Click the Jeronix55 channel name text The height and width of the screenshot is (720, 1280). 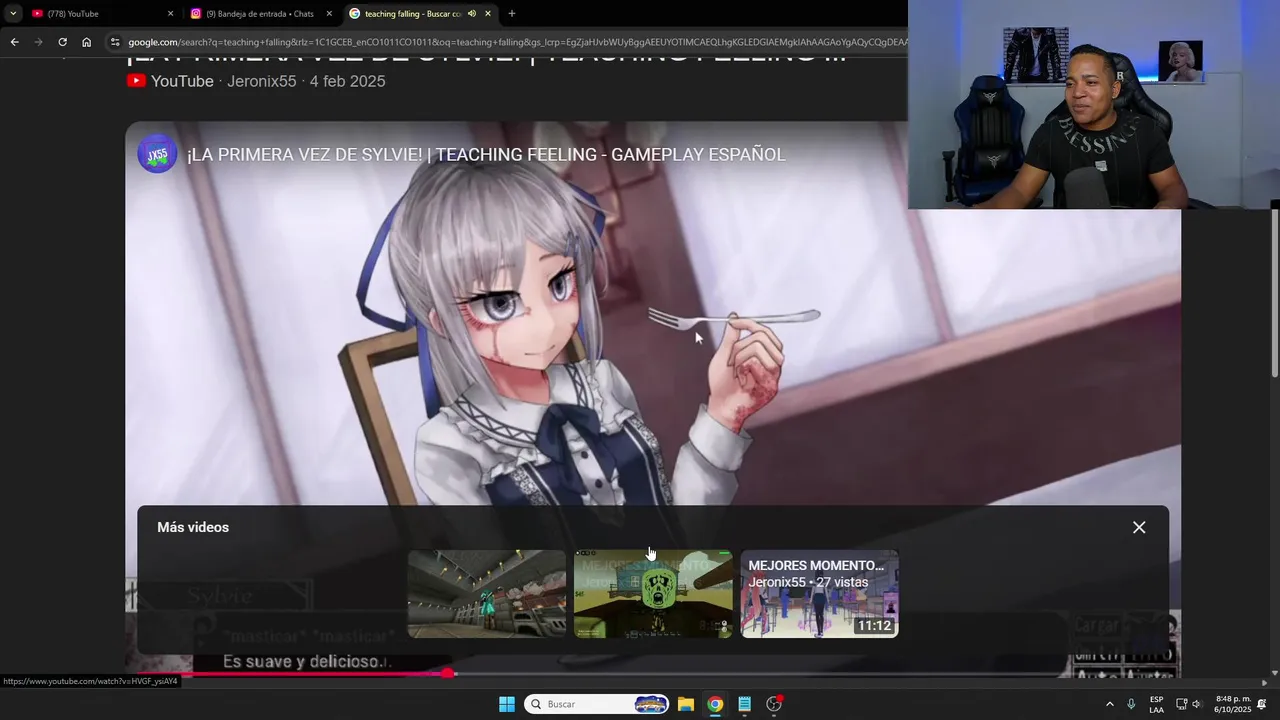262,81
